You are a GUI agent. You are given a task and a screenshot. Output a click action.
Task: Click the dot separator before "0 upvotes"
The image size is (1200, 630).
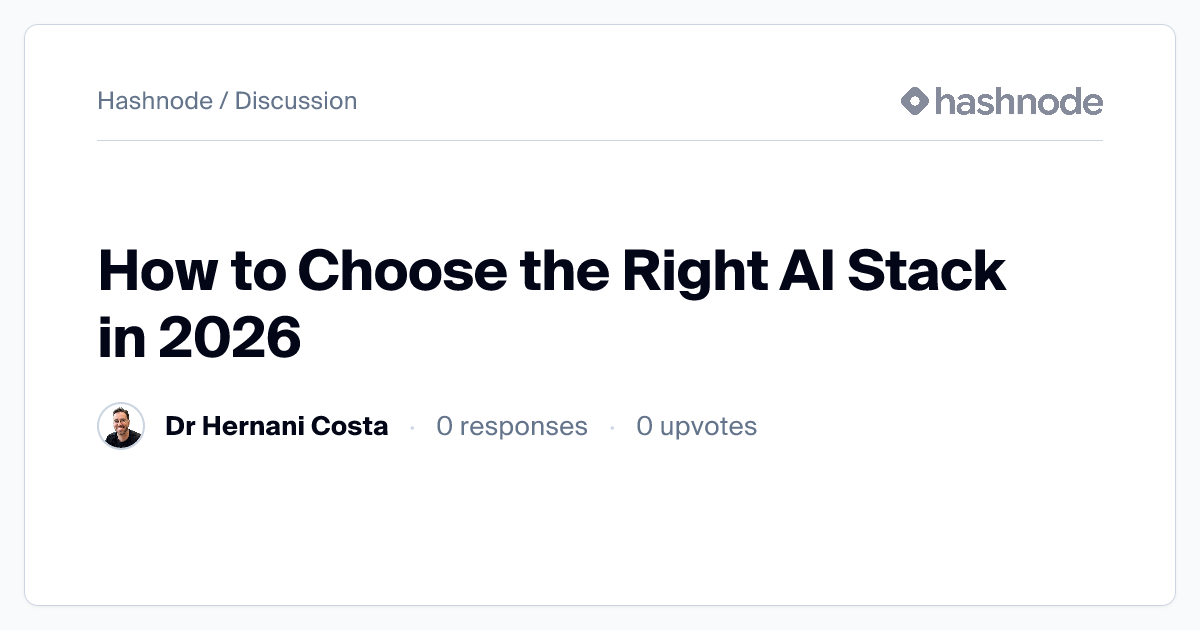pyautogui.click(x=612, y=428)
